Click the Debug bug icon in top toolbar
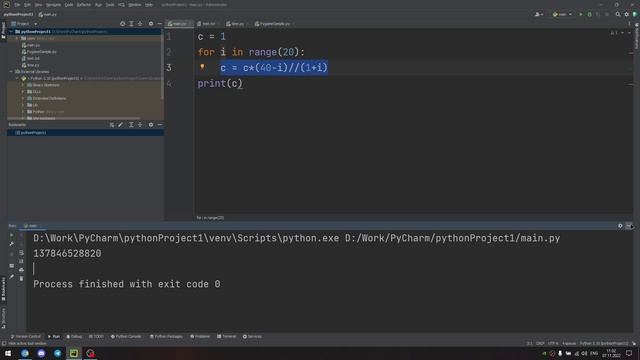The width and height of the screenshot is (640, 360). pyautogui.click(x=589, y=14)
